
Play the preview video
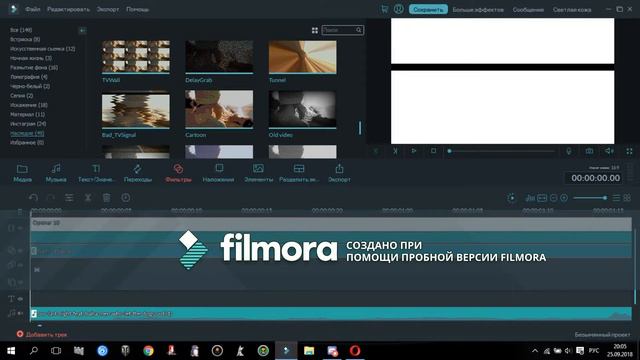click(x=413, y=151)
